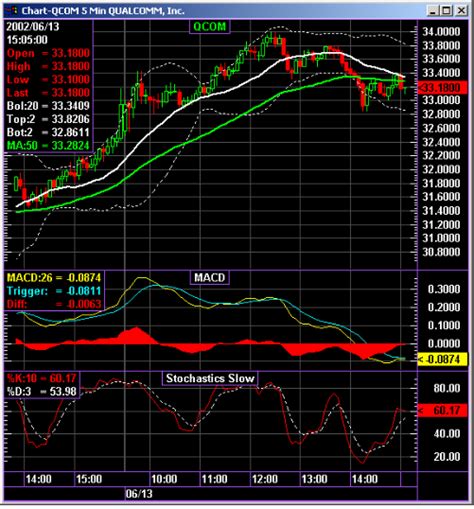Click the %K:10 = 60.17 readout
Image resolution: width=474 pixels, height=509 pixels.
(42, 378)
